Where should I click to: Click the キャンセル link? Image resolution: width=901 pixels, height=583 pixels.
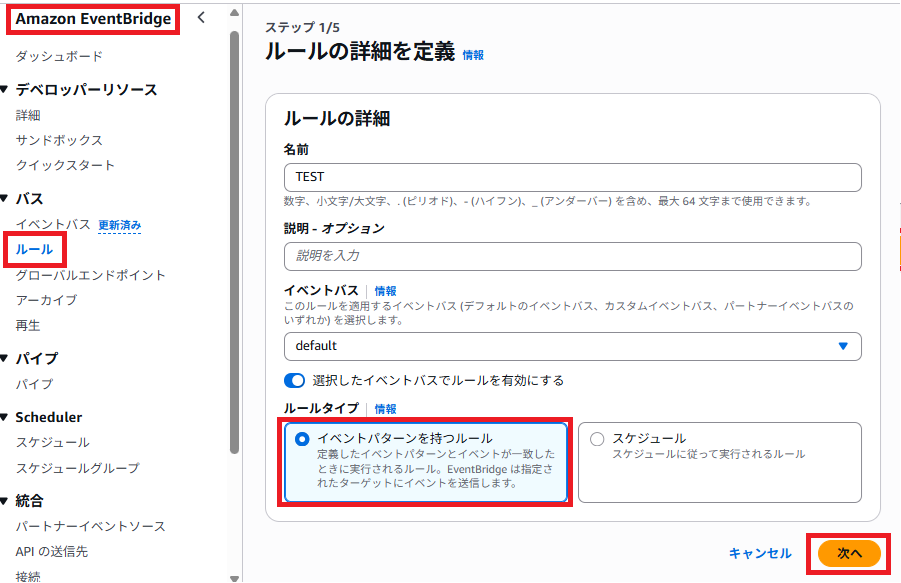[760, 554]
